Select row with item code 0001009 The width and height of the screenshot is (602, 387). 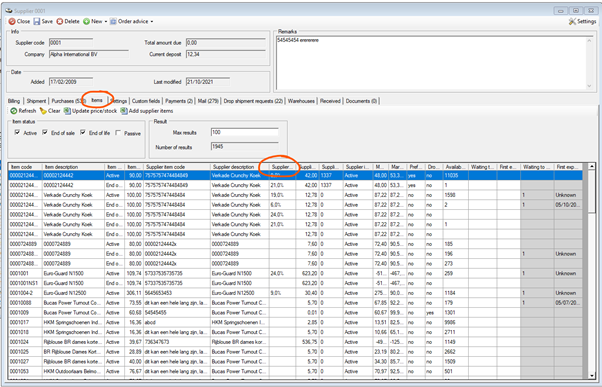[x=295, y=313]
